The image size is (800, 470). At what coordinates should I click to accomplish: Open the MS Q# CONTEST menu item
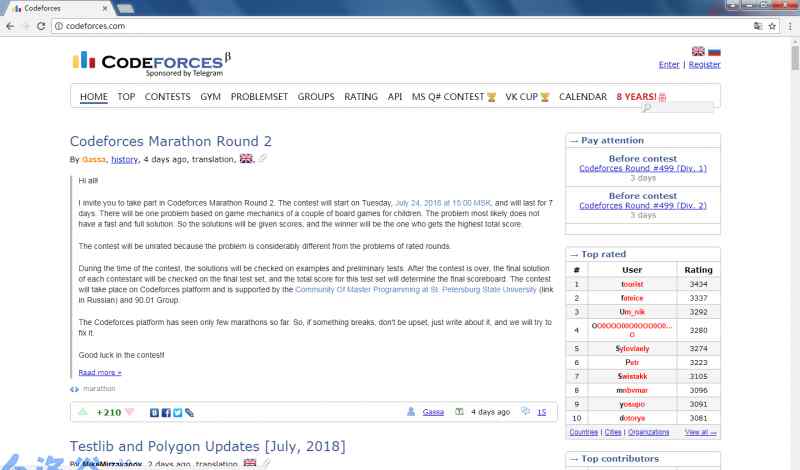(x=448, y=97)
